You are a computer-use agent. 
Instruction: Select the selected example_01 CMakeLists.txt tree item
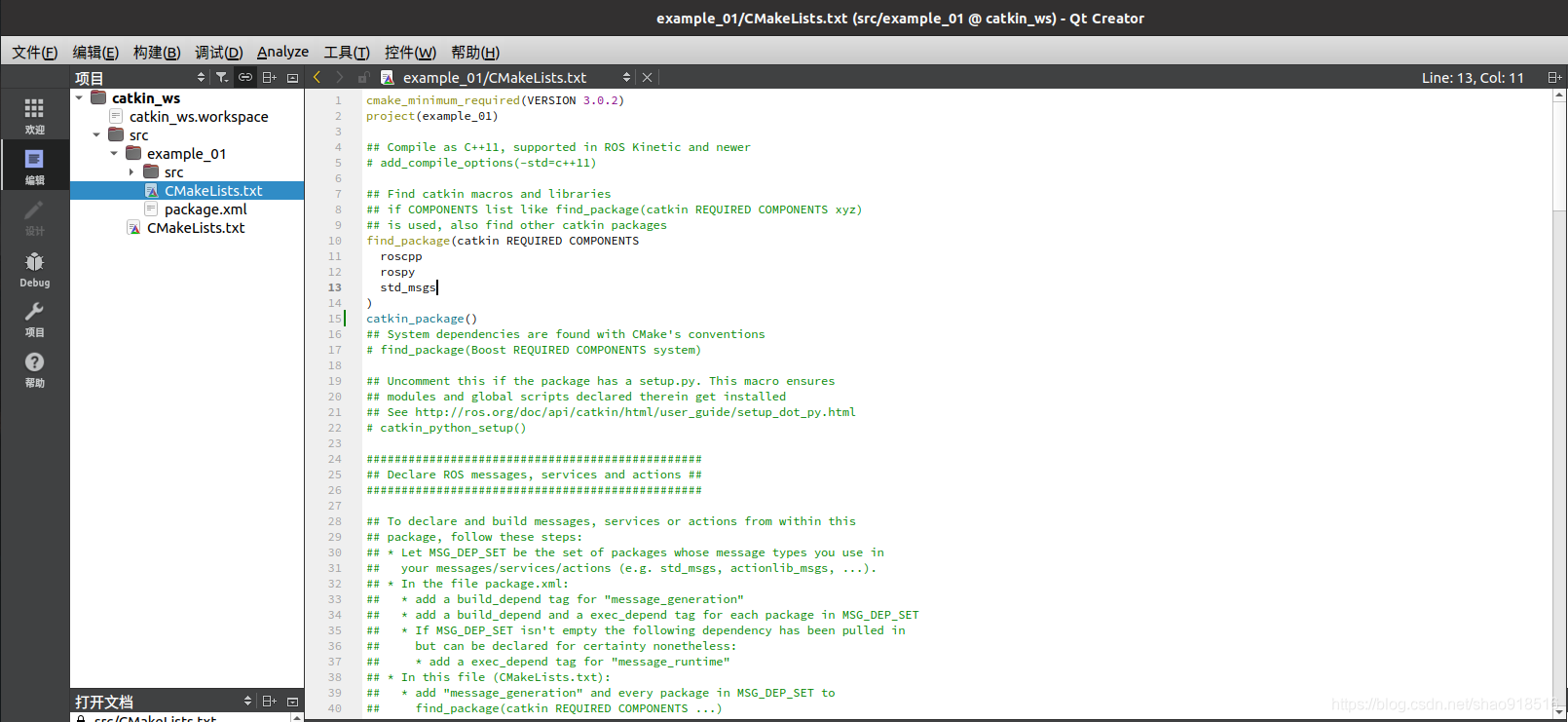pos(187,190)
